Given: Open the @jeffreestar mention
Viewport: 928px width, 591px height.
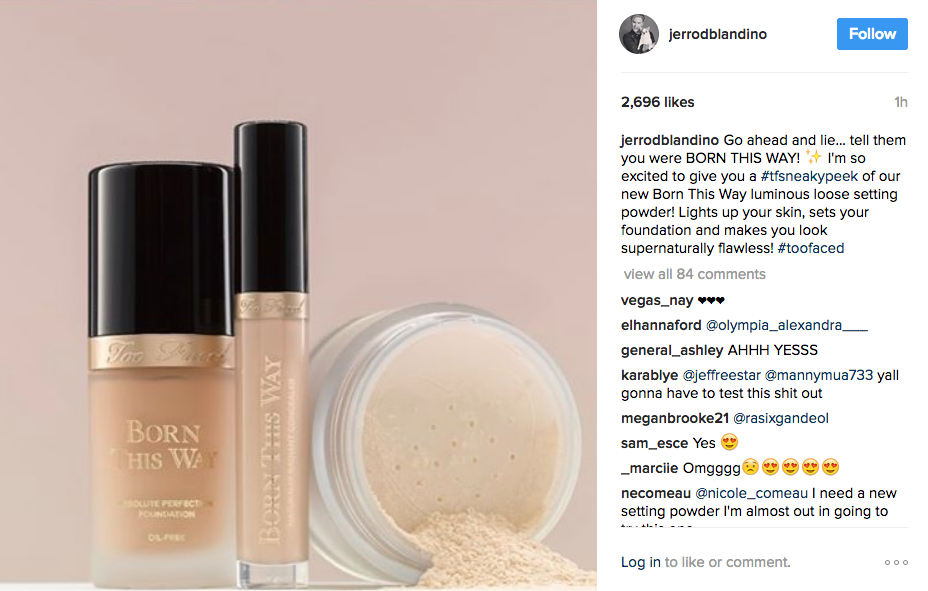Looking at the screenshot, I should 721,375.
